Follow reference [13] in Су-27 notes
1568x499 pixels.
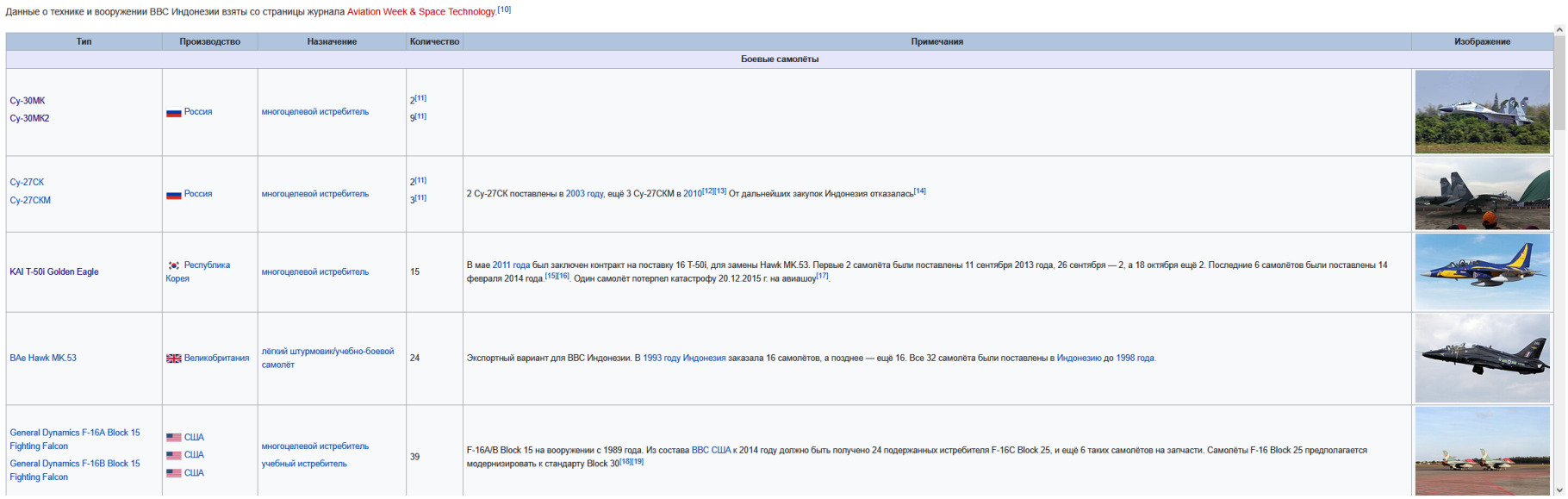[x=720, y=190]
